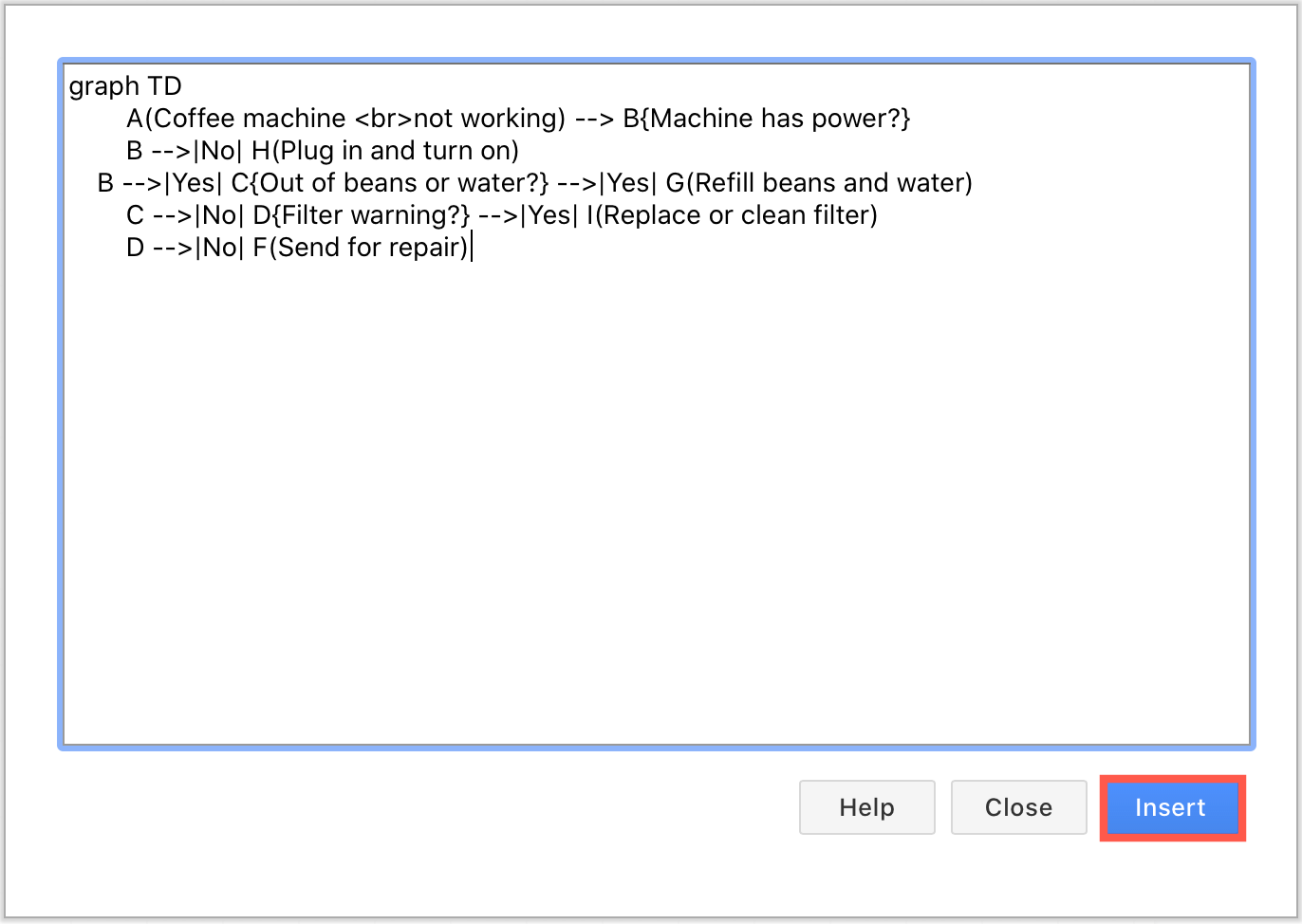Place cursor on the line starting with graph TD

coord(125,85)
